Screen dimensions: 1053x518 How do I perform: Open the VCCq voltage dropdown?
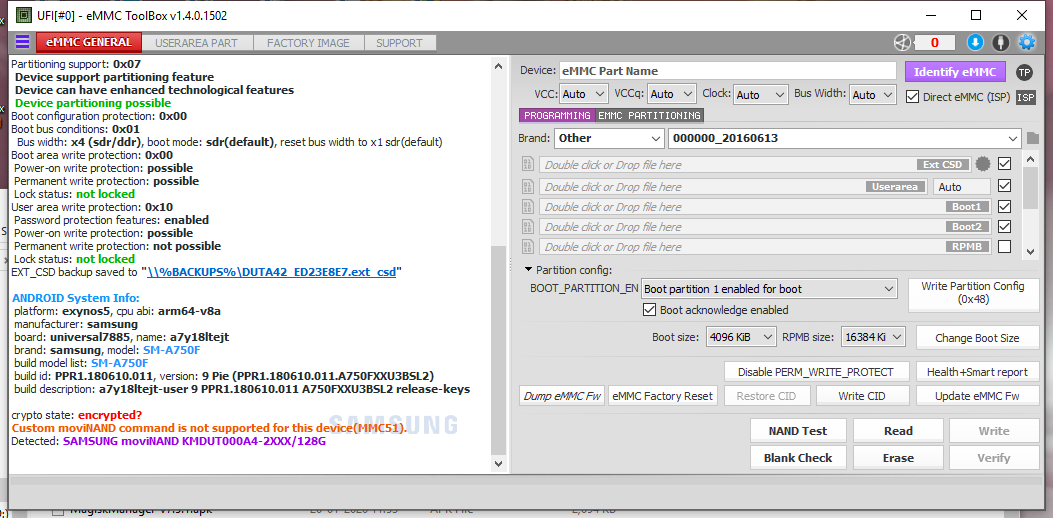pyautogui.click(x=672, y=95)
